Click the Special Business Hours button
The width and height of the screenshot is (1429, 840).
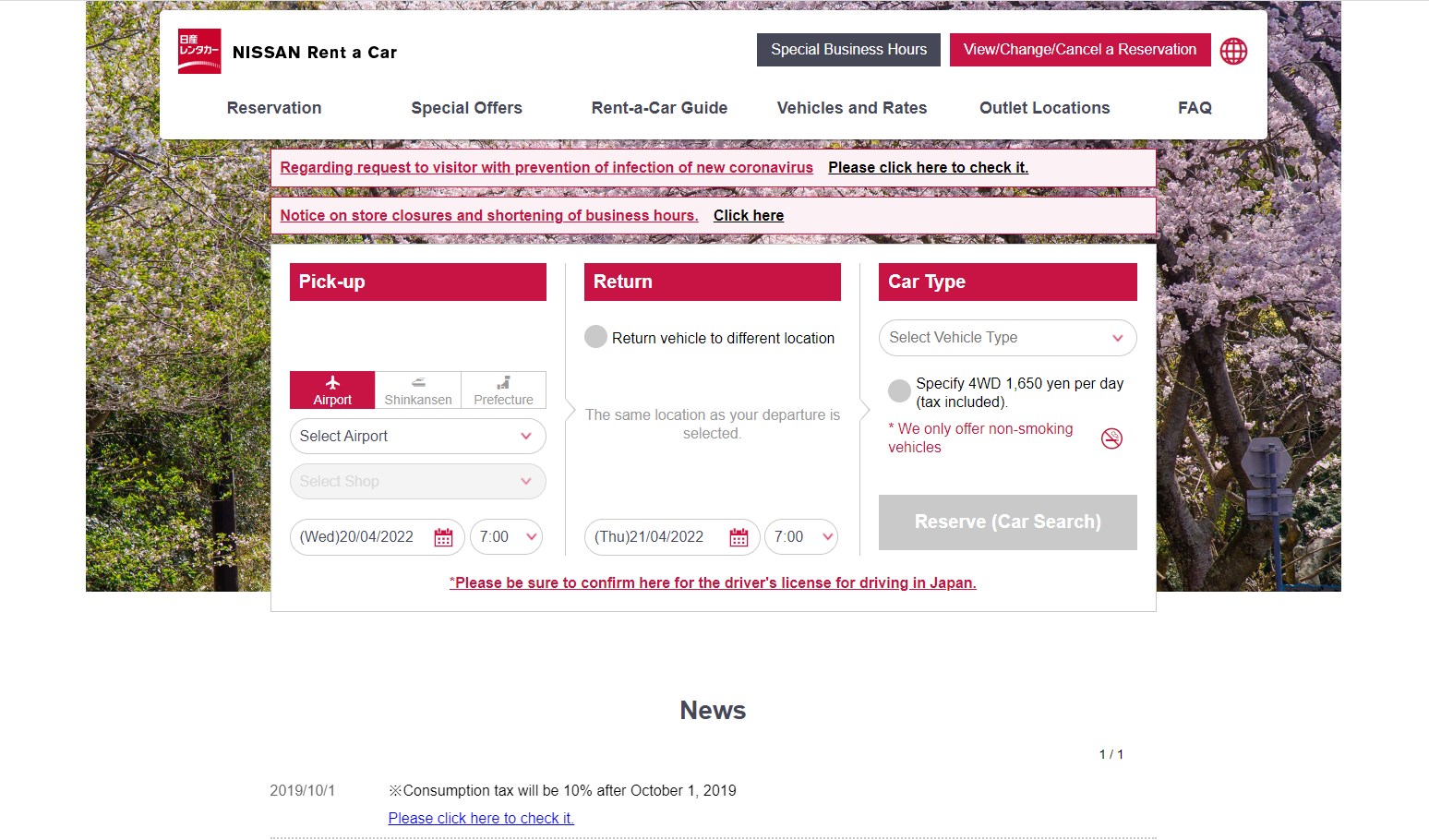pos(848,50)
